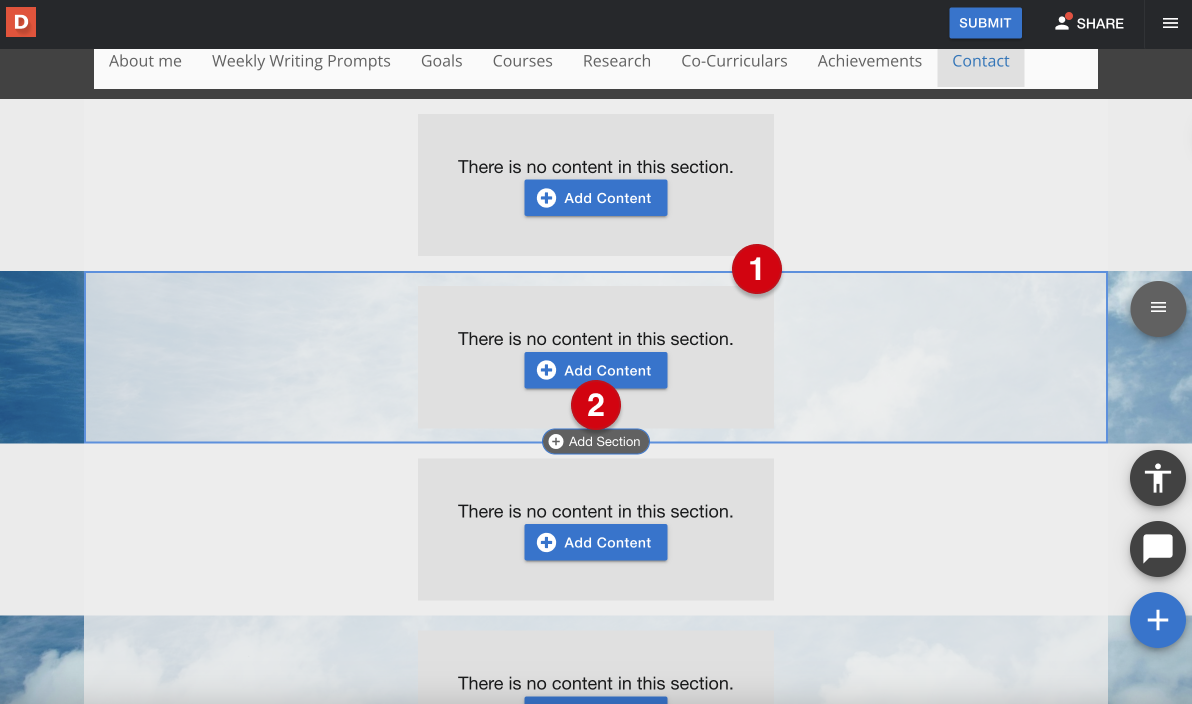Viewport: 1192px width, 704px height.
Task: View the Co-Curriculars tab
Action: 734,62
